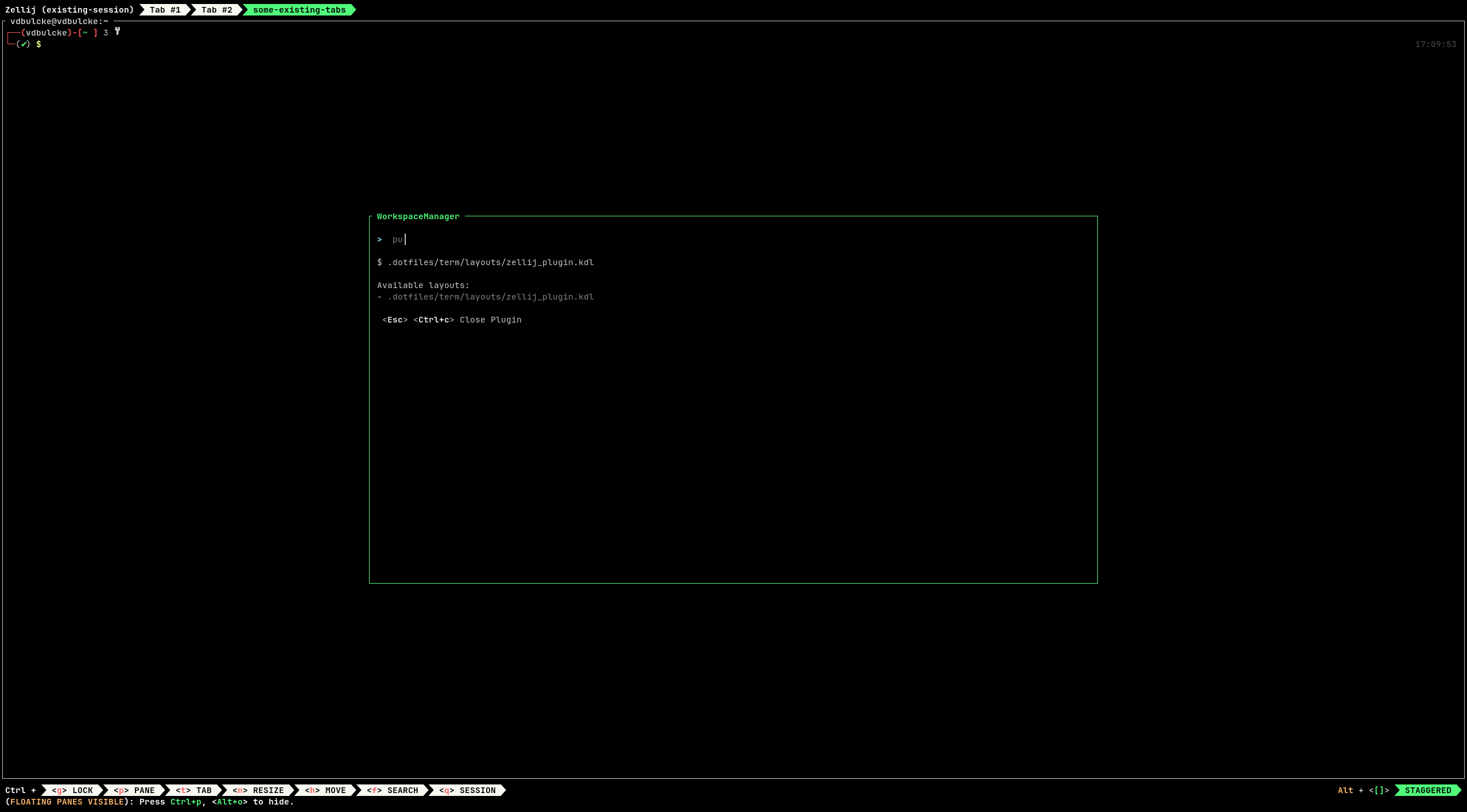Image resolution: width=1467 pixels, height=812 pixels.
Task: Switch to Tab #2
Action: coord(216,10)
